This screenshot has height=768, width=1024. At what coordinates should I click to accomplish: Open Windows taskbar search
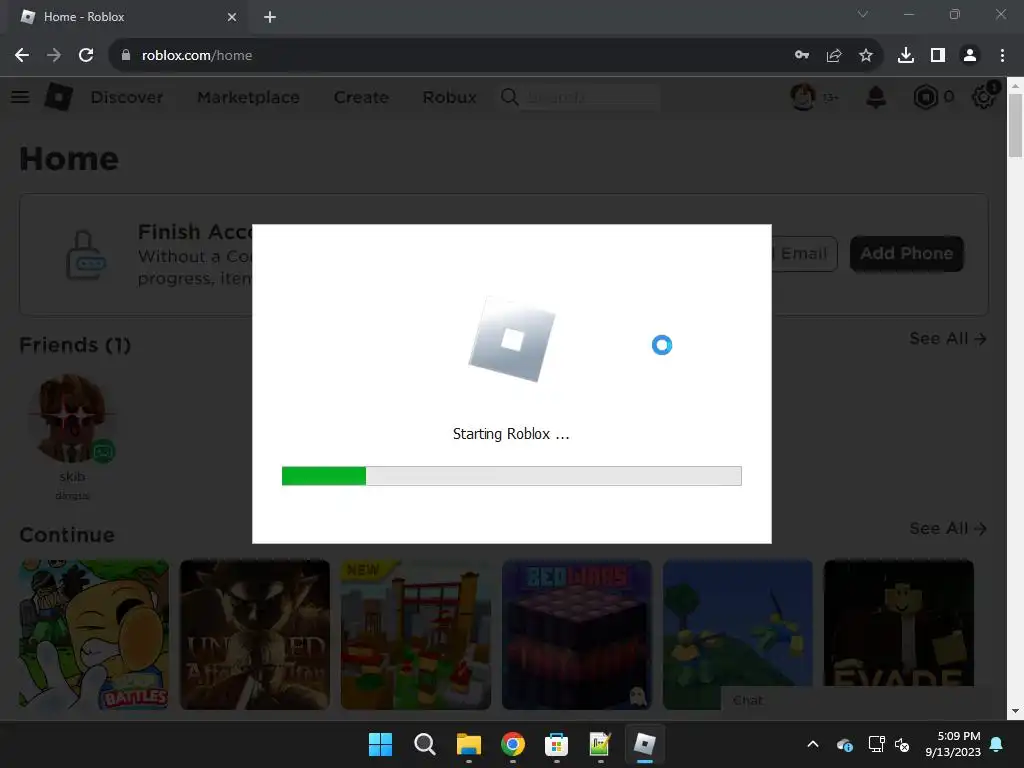coord(424,744)
